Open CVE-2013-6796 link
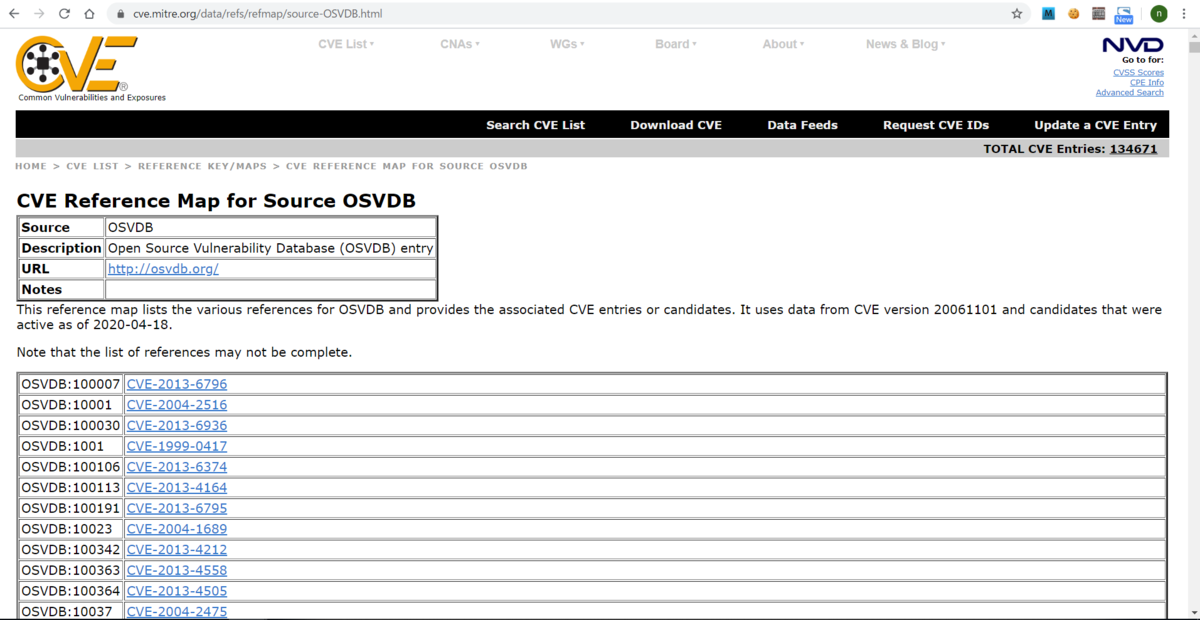The image size is (1200, 620). [177, 384]
